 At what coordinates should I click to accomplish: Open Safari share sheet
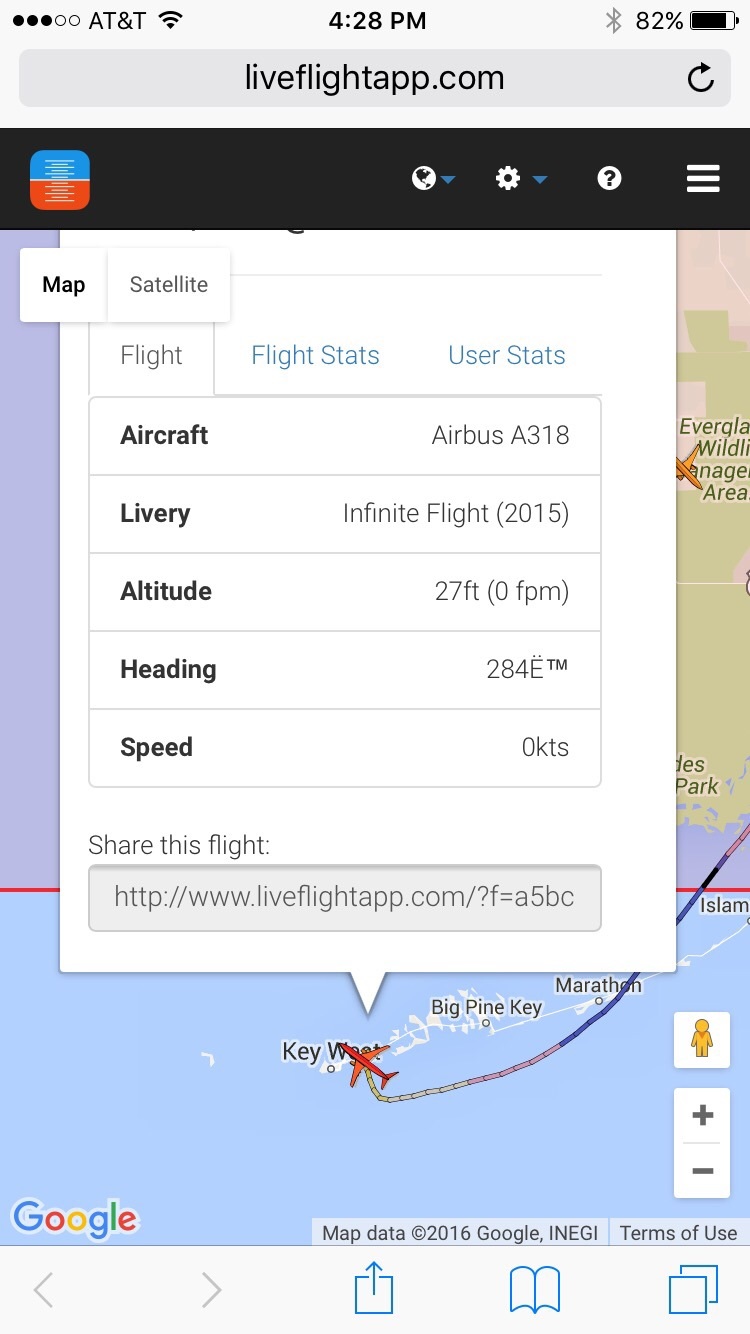coord(374,1289)
